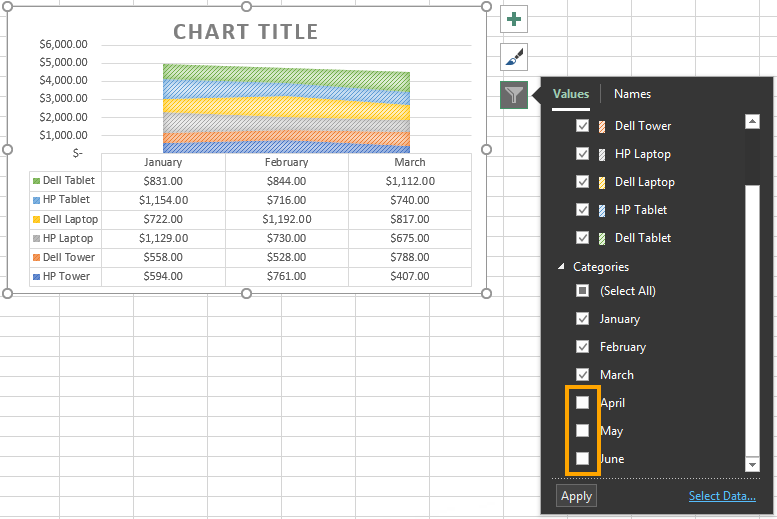Screen dimensions: 777x519
Task: Click the Dell Tablet legend key in table
Action: pyautogui.click(x=36, y=181)
